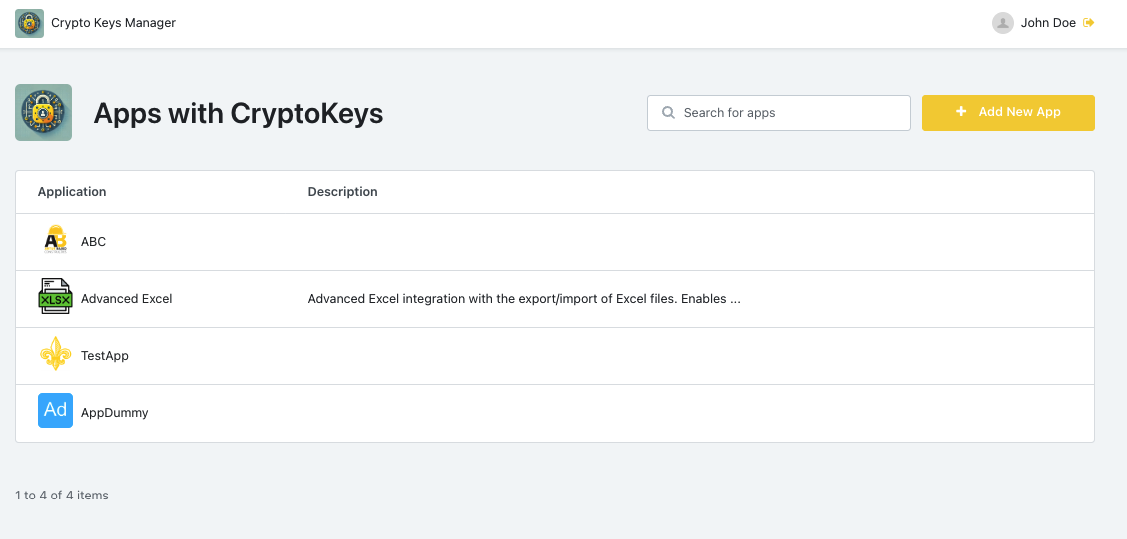This screenshot has width=1127, height=539.
Task: Click John Doe's avatar icon
Action: tap(1003, 23)
